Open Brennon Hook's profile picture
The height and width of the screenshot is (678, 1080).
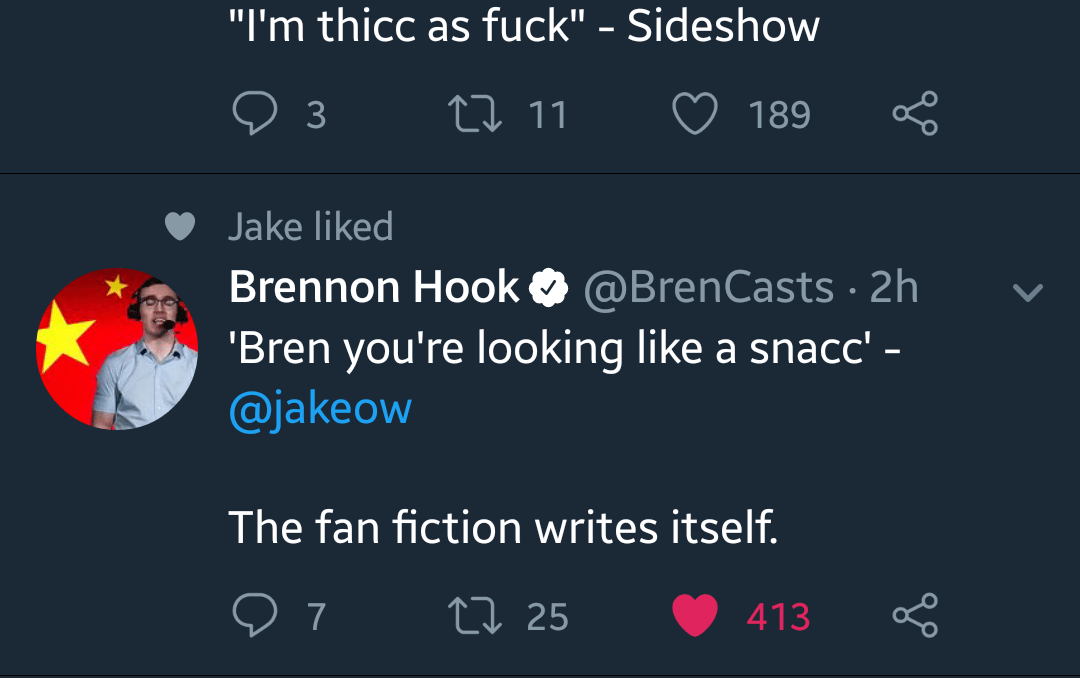pos(117,349)
